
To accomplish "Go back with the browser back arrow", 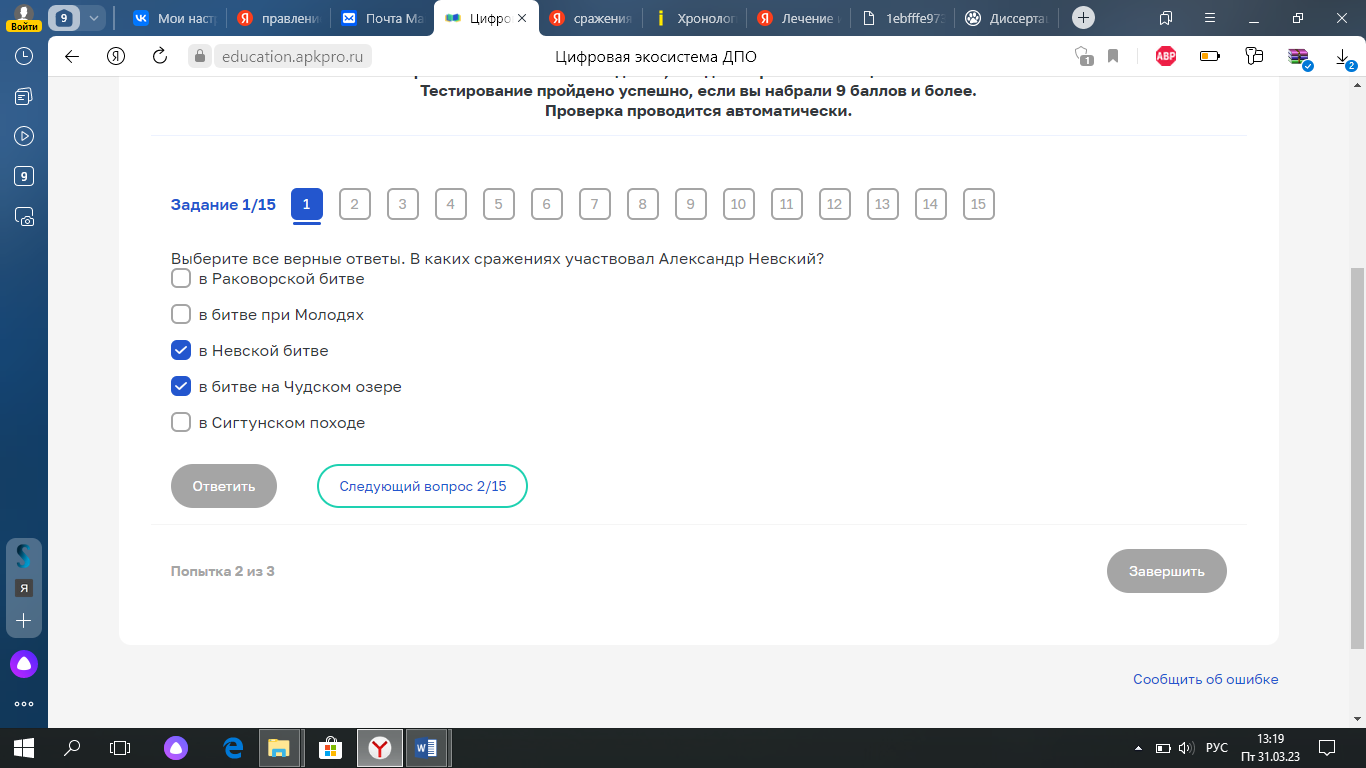I will pyautogui.click(x=72, y=56).
